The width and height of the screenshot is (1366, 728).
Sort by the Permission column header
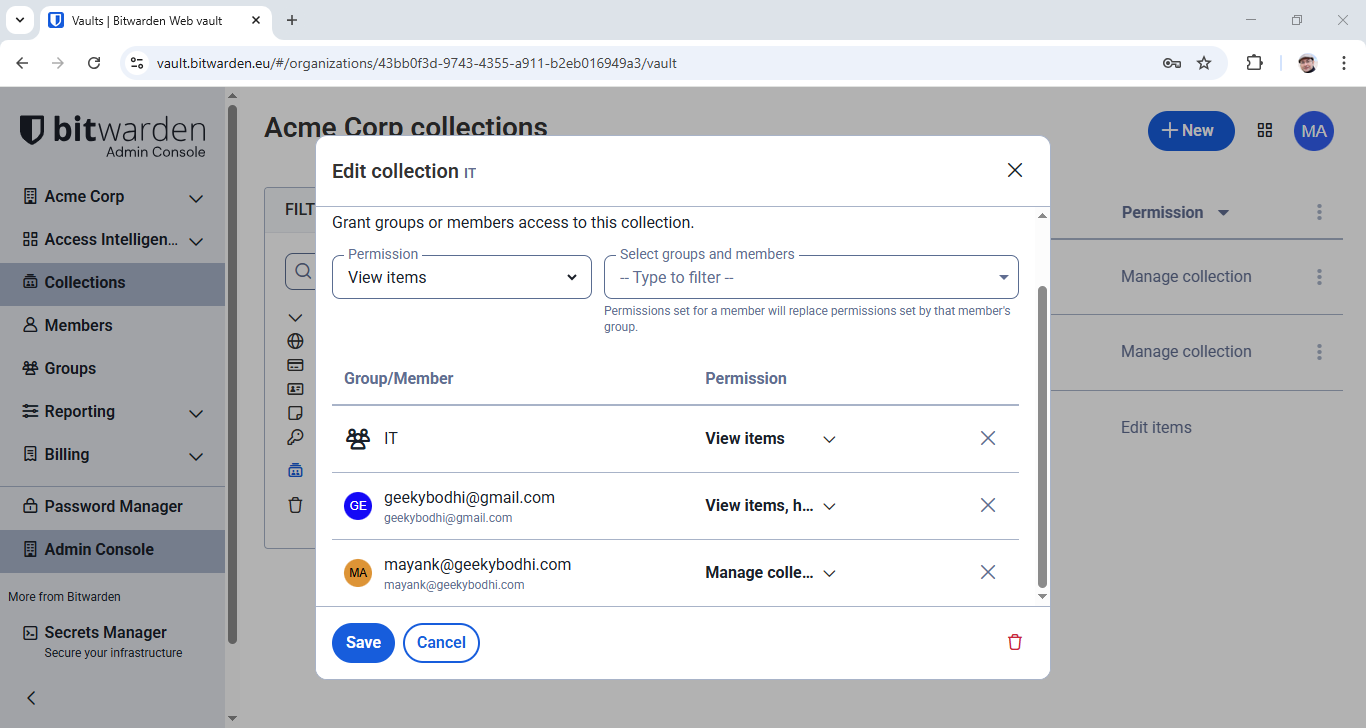point(1175,212)
